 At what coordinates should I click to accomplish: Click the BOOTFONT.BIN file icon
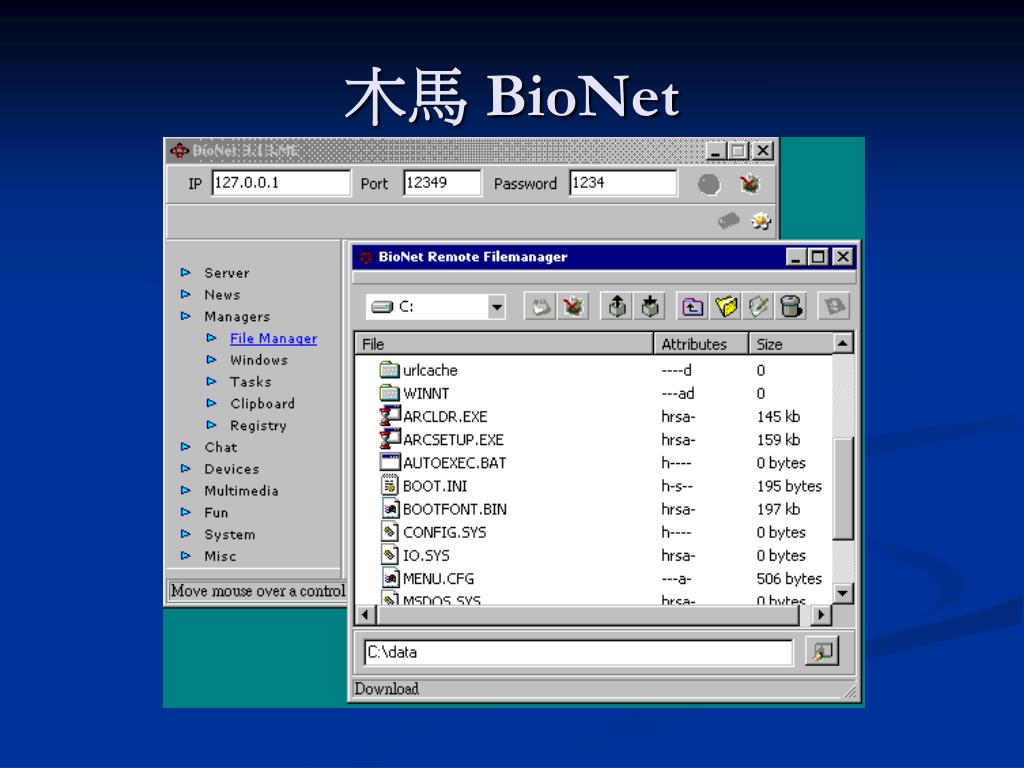(389, 509)
